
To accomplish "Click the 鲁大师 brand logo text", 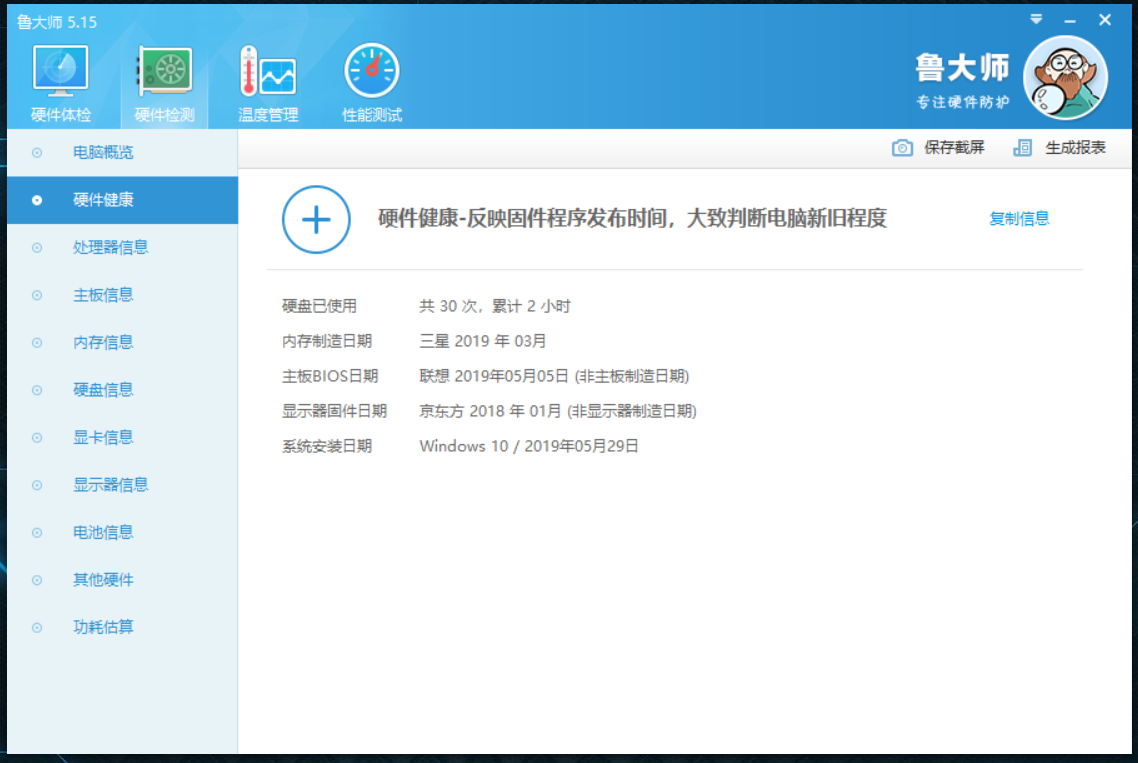I will tap(962, 68).
